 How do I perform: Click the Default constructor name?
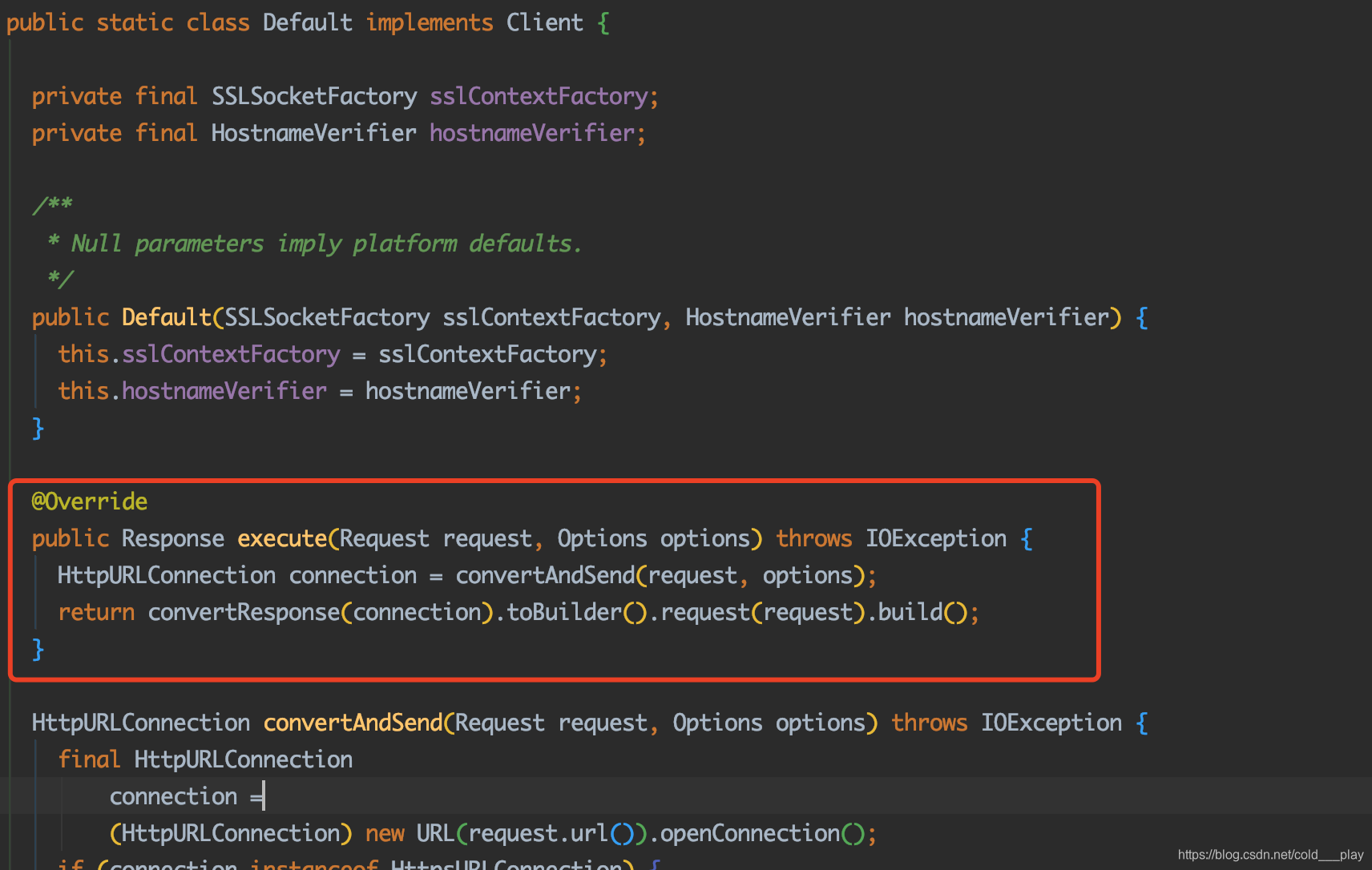(x=167, y=317)
